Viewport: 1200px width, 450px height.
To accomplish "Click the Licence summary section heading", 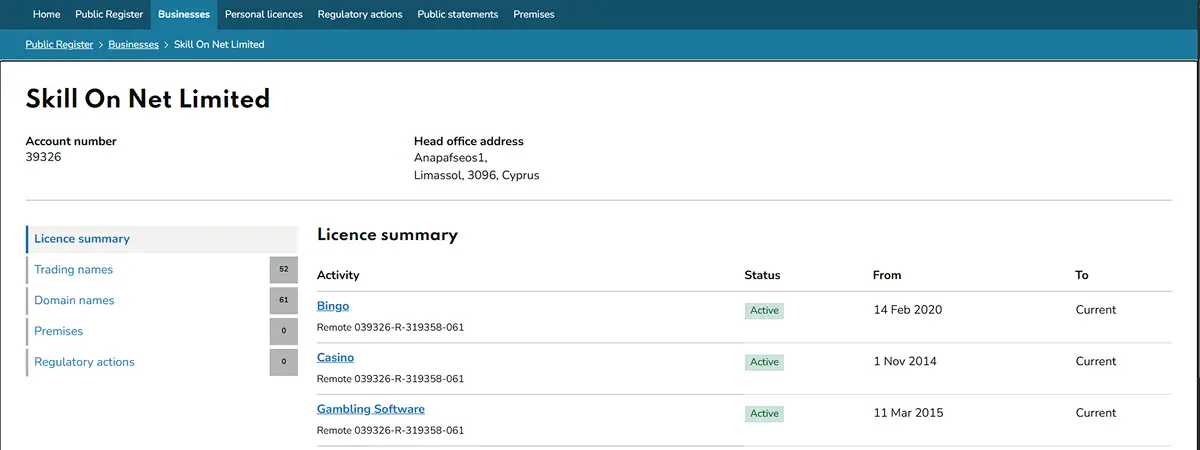I will pyautogui.click(x=387, y=235).
